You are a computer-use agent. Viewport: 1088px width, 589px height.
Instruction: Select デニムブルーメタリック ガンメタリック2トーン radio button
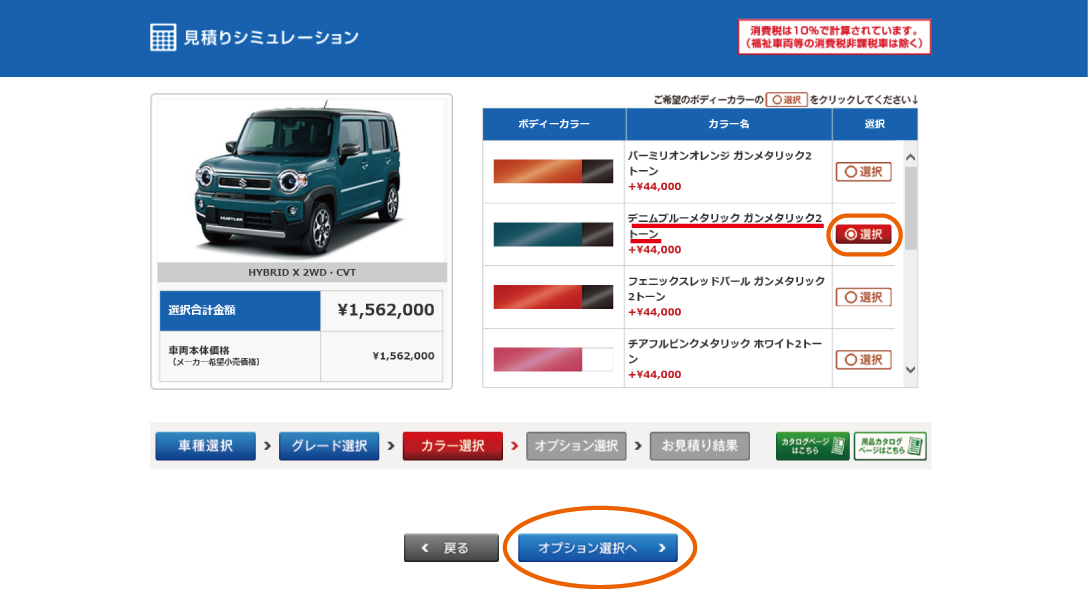(x=864, y=234)
